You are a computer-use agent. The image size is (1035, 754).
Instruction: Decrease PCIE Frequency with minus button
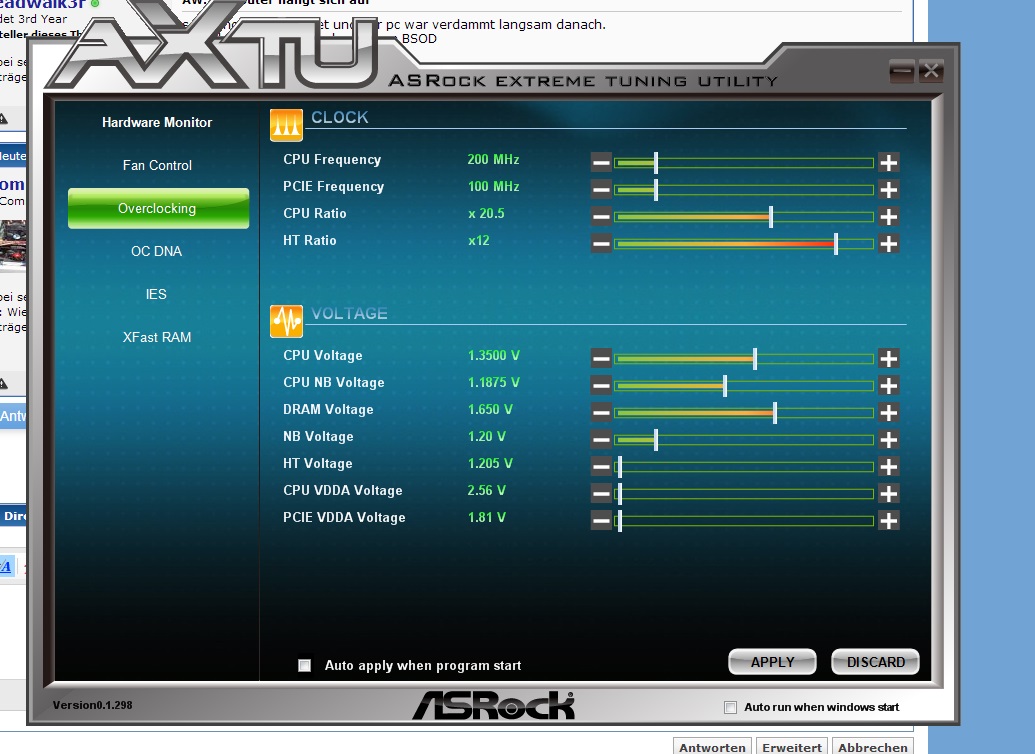[601, 189]
